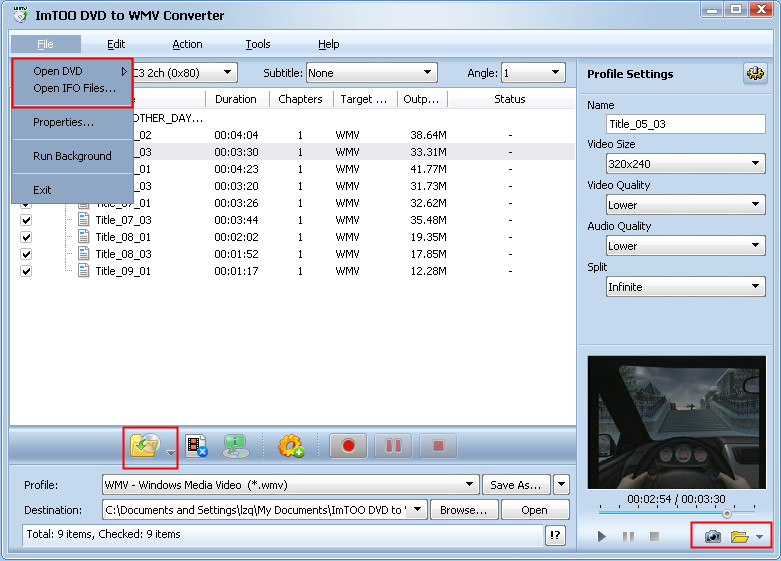Select Properties in the File menu
This screenshot has height=561, width=781.
tap(73, 122)
